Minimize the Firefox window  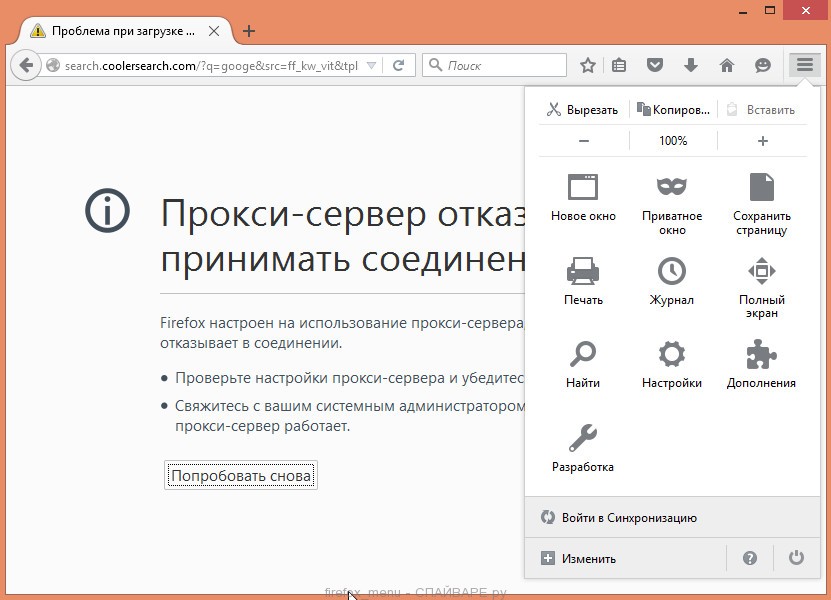pos(743,11)
